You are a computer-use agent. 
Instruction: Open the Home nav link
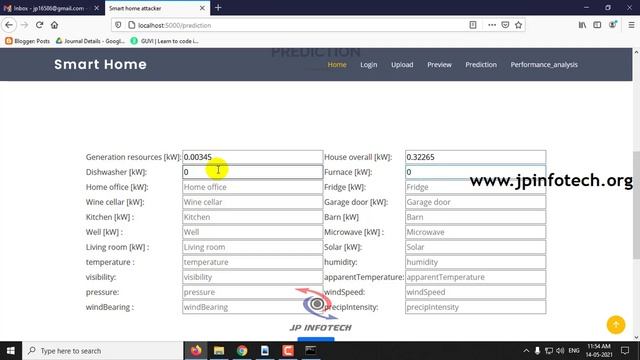pos(337,64)
